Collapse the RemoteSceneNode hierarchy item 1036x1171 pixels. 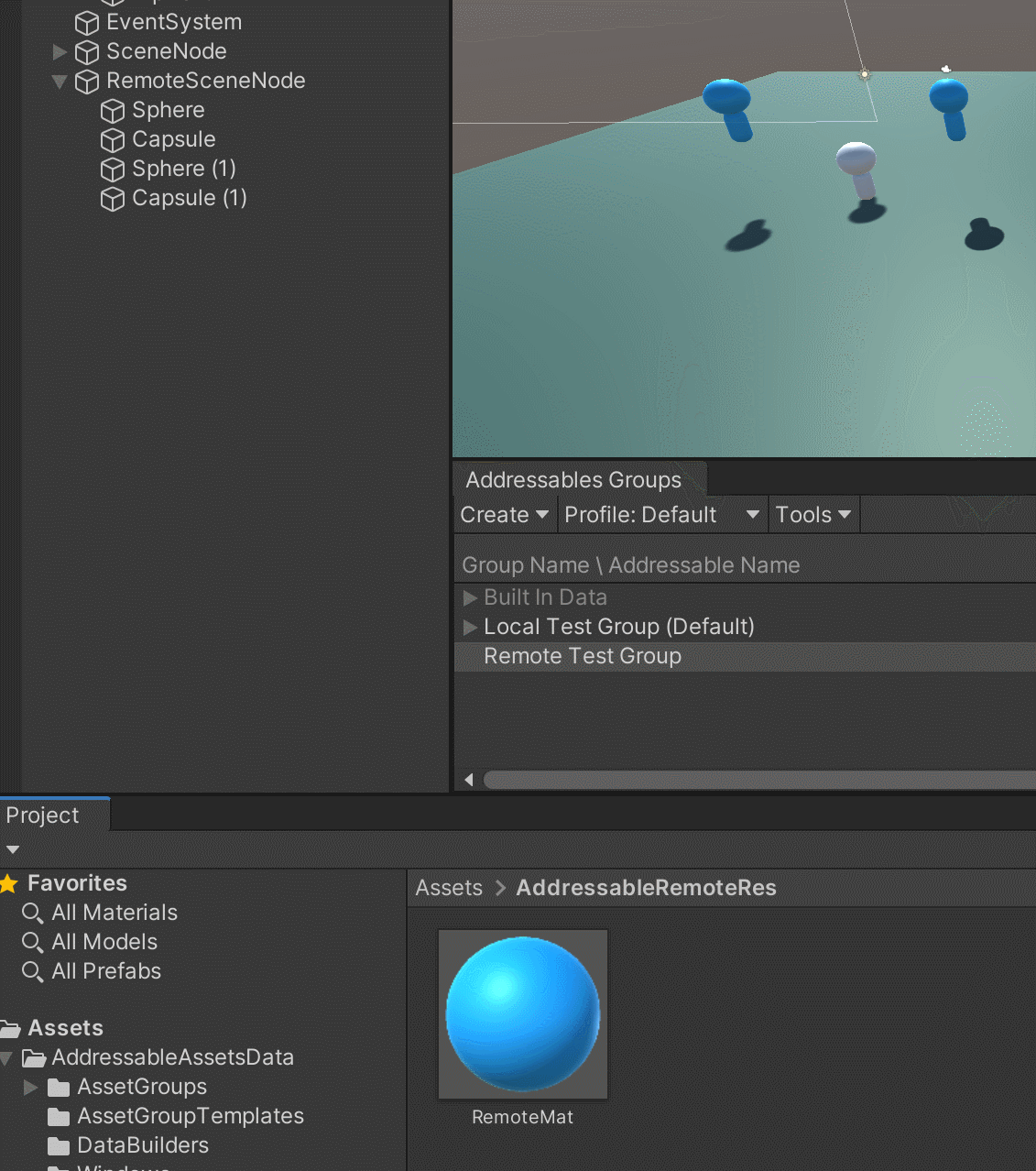coord(60,82)
